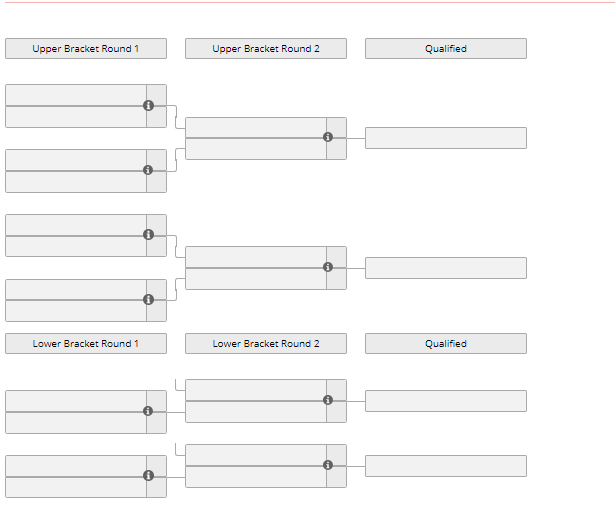The width and height of the screenshot is (615, 515).
Task: Open info for first Upper Bracket Round 1 match
Action: click(148, 106)
